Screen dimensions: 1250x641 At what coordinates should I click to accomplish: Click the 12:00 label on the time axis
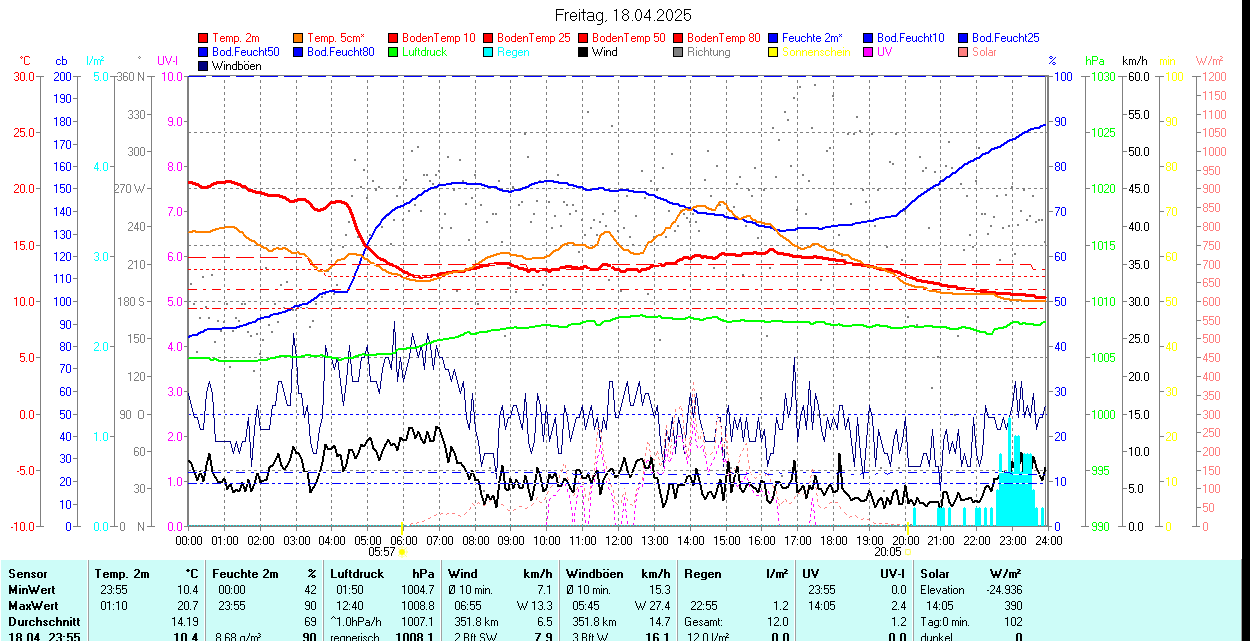(618, 540)
